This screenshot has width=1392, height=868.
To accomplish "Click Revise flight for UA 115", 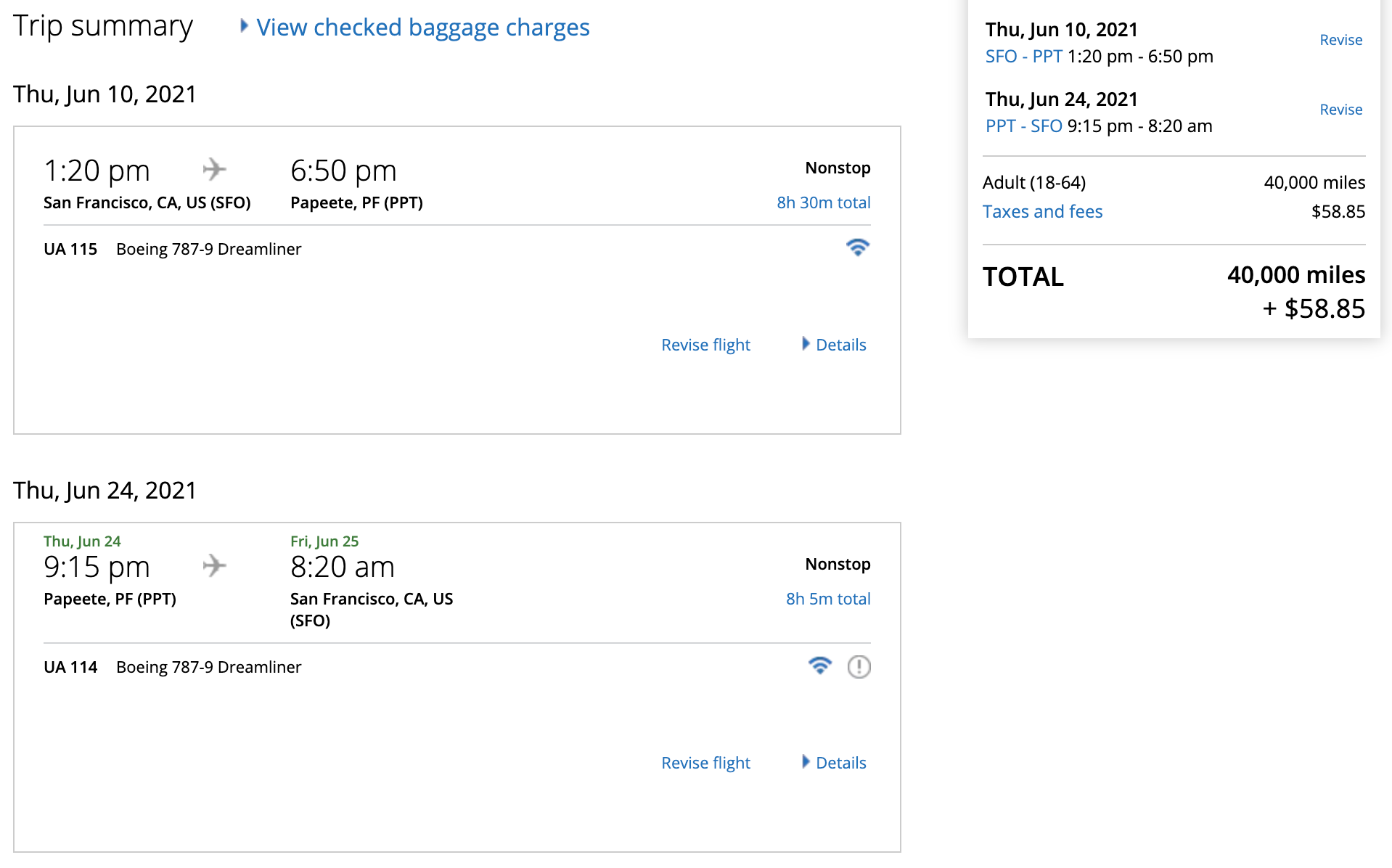I will tap(705, 345).
